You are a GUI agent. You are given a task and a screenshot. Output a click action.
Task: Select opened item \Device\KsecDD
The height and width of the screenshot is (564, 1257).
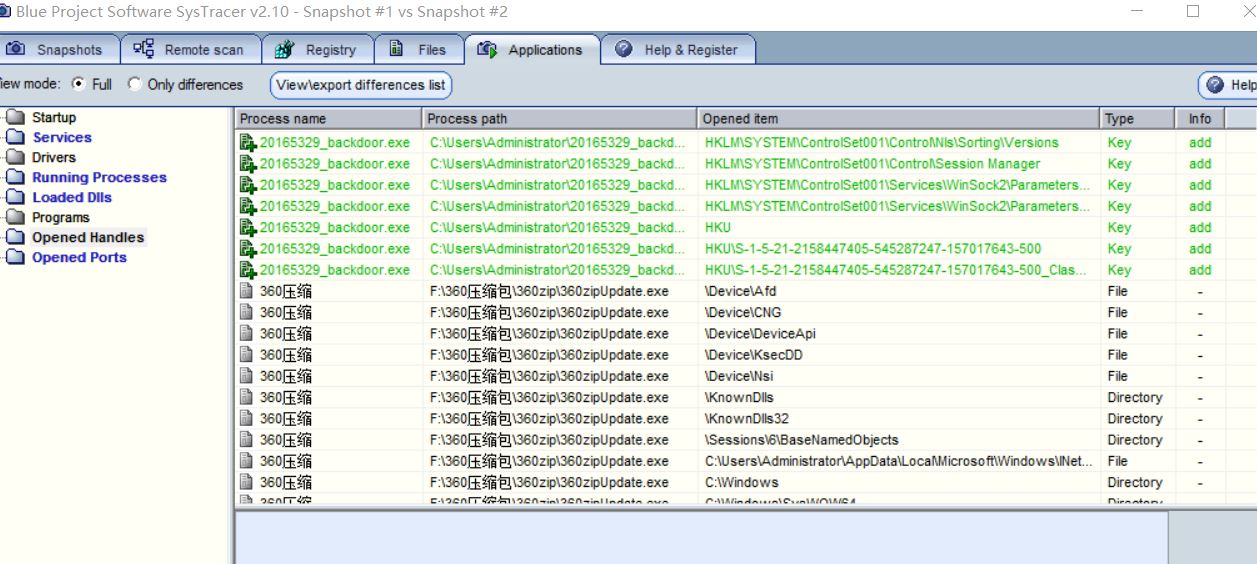coord(753,355)
